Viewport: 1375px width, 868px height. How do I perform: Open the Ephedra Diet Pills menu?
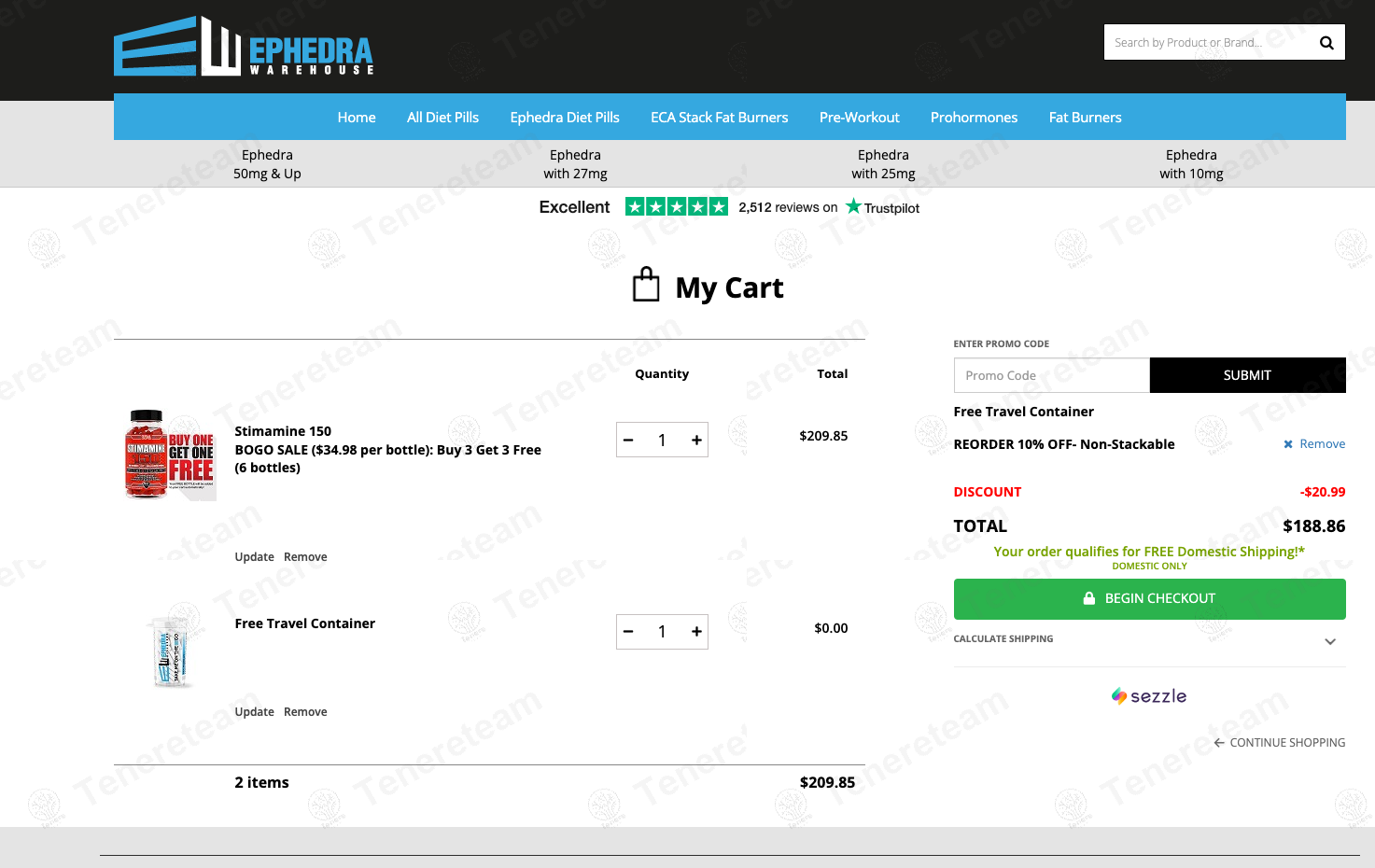click(x=564, y=118)
